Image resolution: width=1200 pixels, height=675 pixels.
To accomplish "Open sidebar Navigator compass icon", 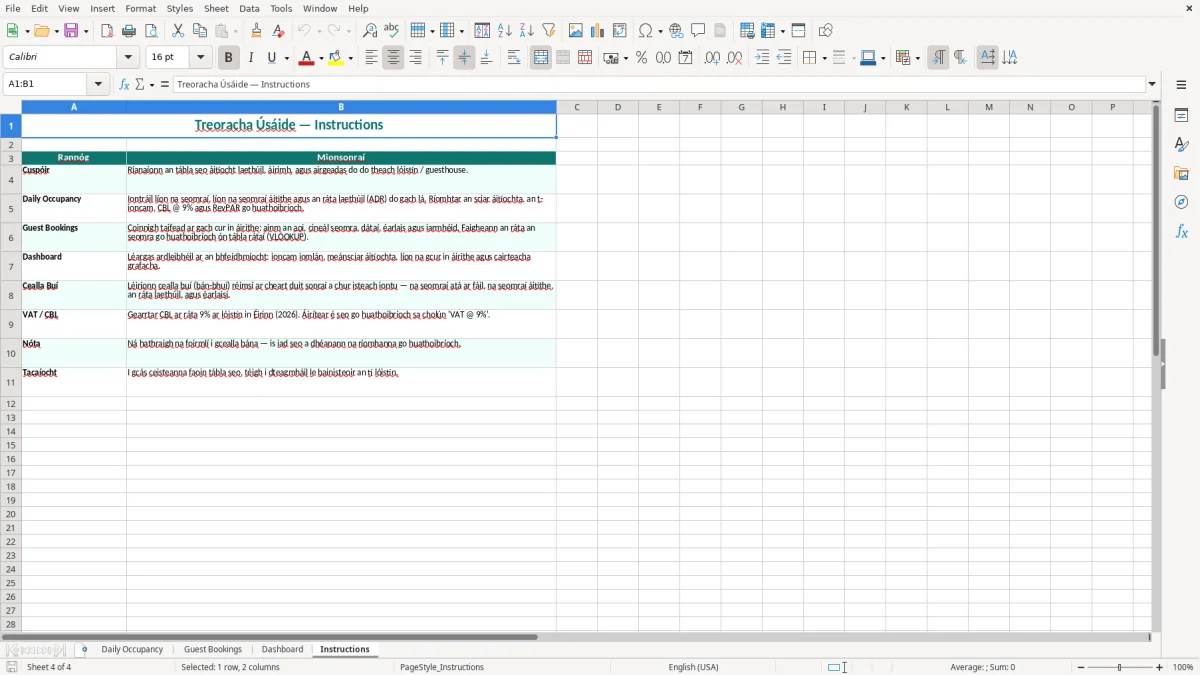I will coord(1181,202).
